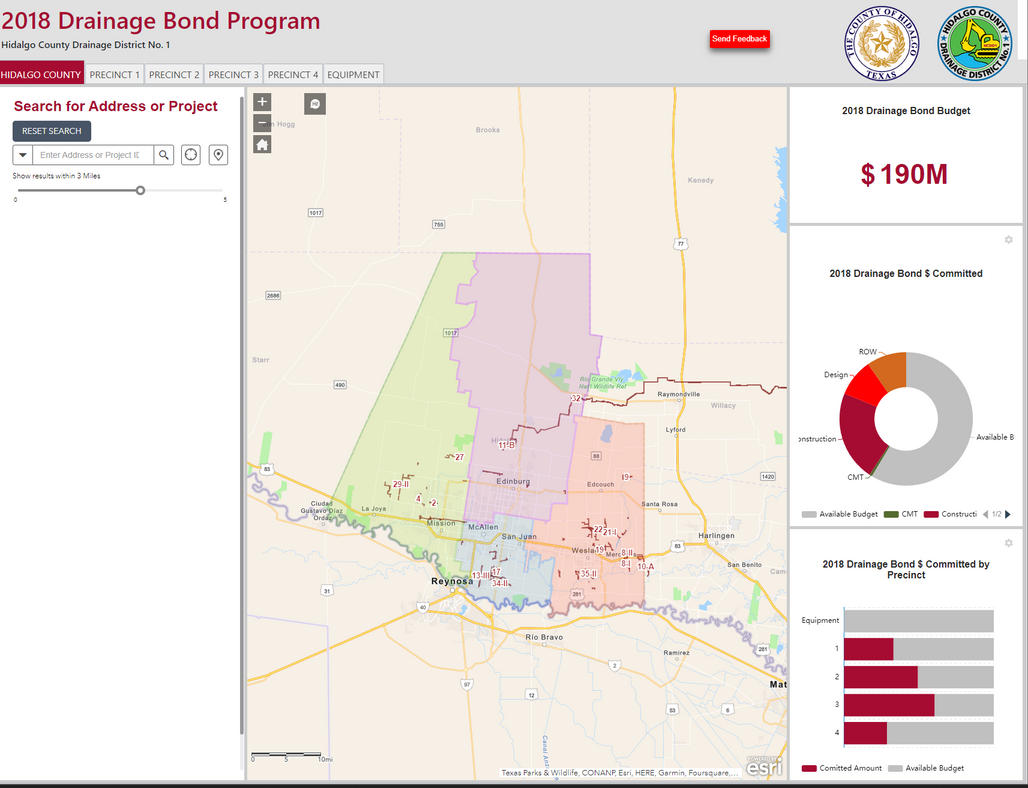Open search source dropdown arrow
Image resolution: width=1028 pixels, height=788 pixels.
click(22, 155)
